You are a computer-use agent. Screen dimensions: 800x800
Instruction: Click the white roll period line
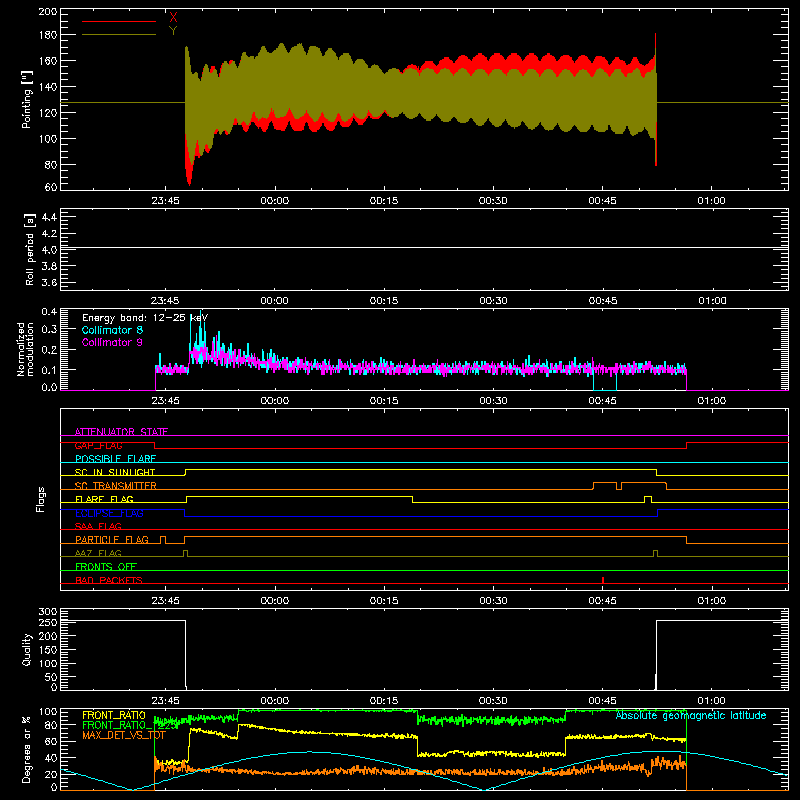(424, 248)
